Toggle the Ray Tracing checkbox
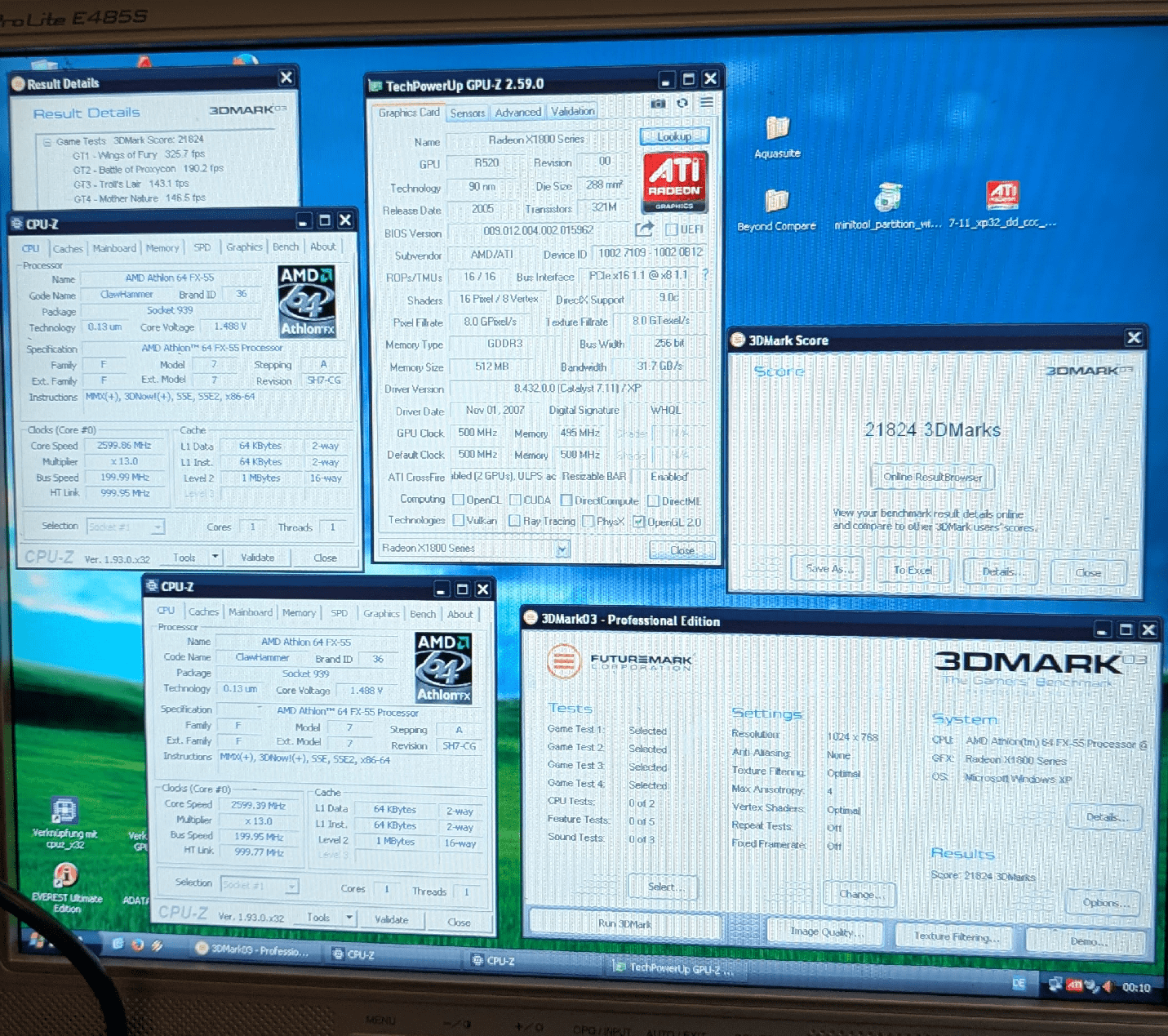Image resolution: width=1168 pixels, height=1036 pixels. tap(514, 521)
